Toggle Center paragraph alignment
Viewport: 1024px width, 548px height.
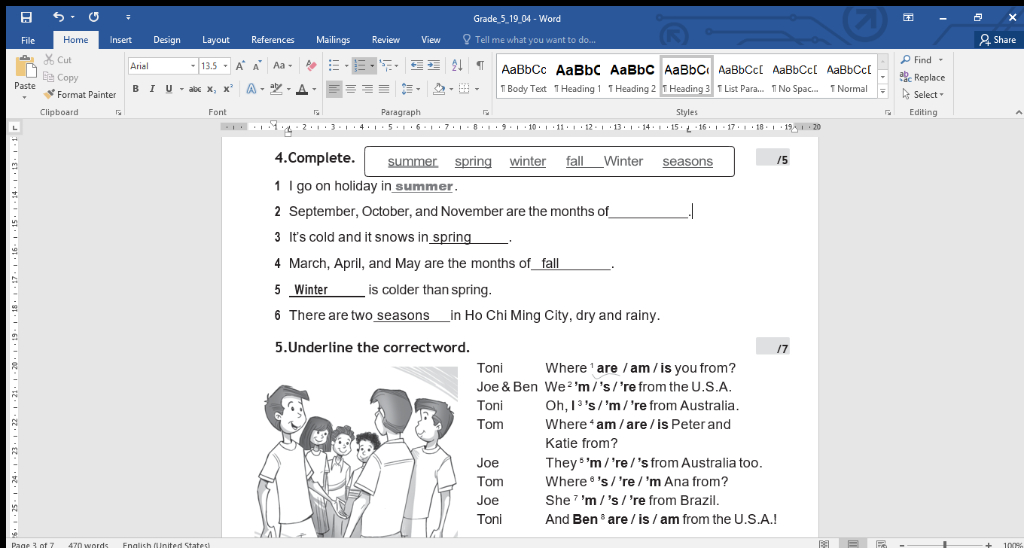351,89
